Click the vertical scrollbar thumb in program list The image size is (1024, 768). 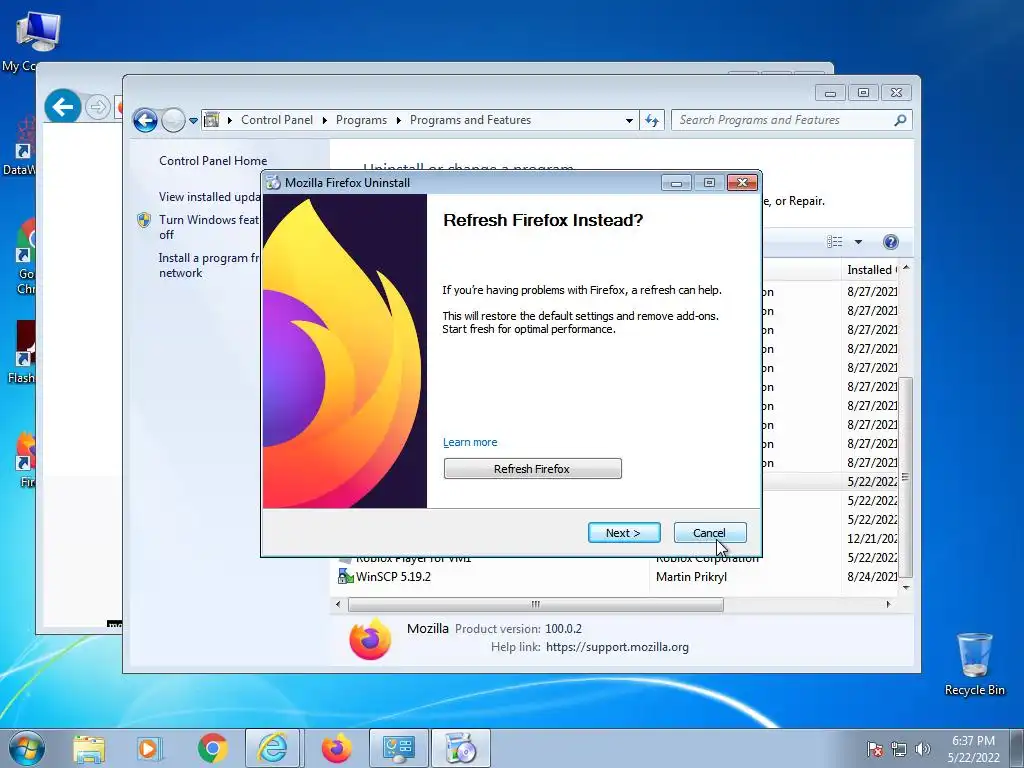coord(905,477)
